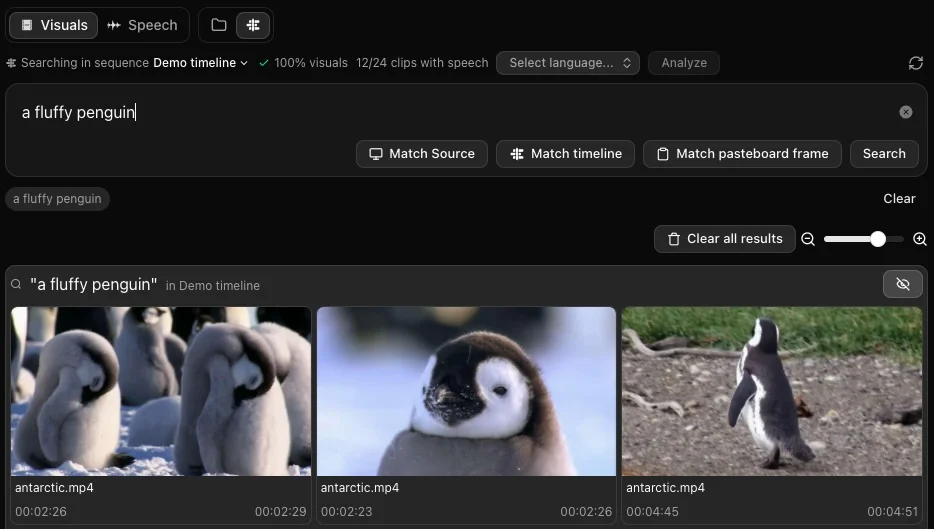
Task: Click the Search button
Action: click(x=884, y=154)
